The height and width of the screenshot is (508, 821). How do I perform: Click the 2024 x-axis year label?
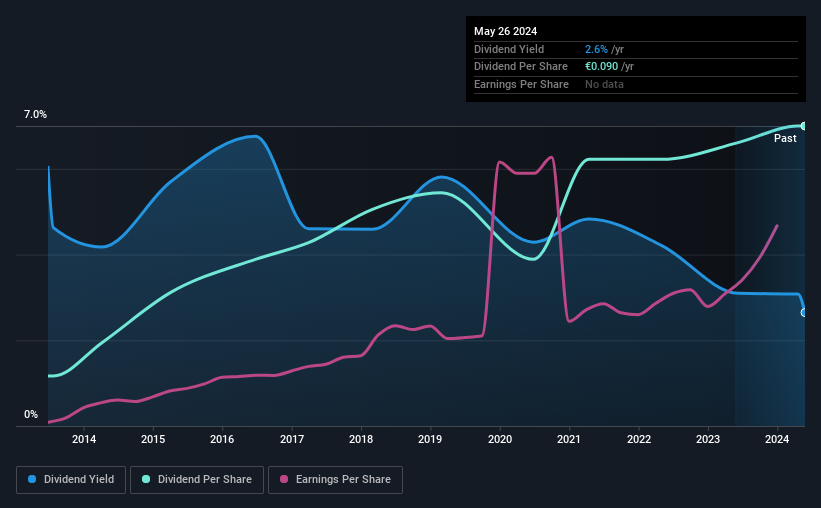tap(777, 439)
